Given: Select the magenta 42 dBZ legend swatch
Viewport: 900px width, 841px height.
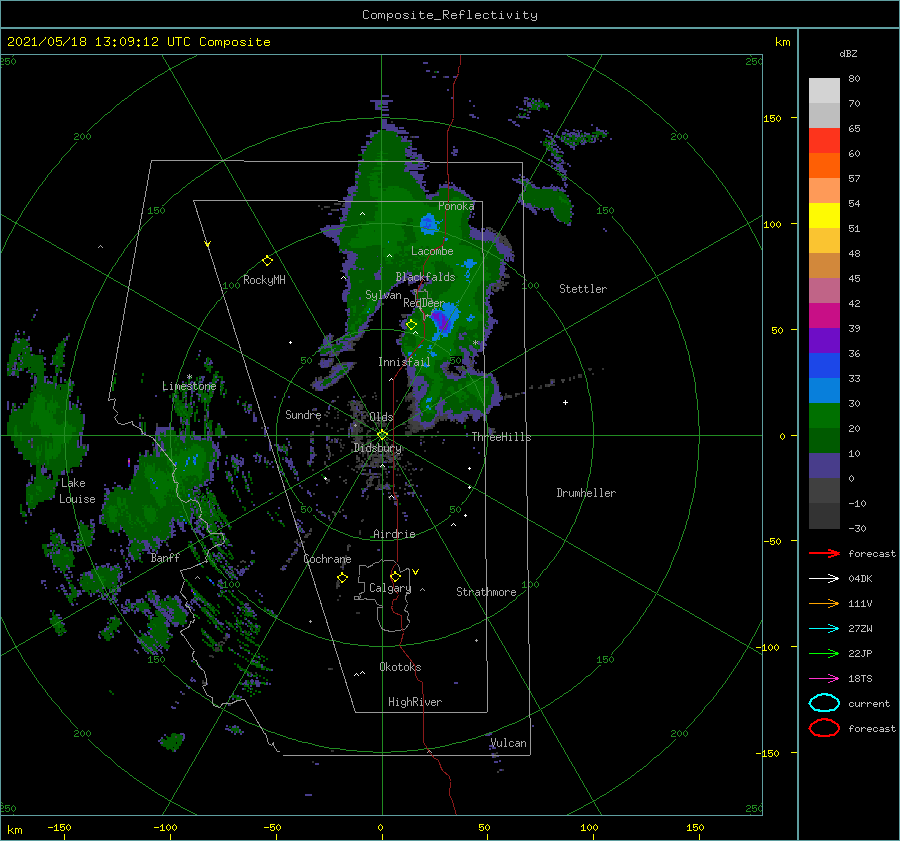Looking at the screenshot, I should (824, 315).
